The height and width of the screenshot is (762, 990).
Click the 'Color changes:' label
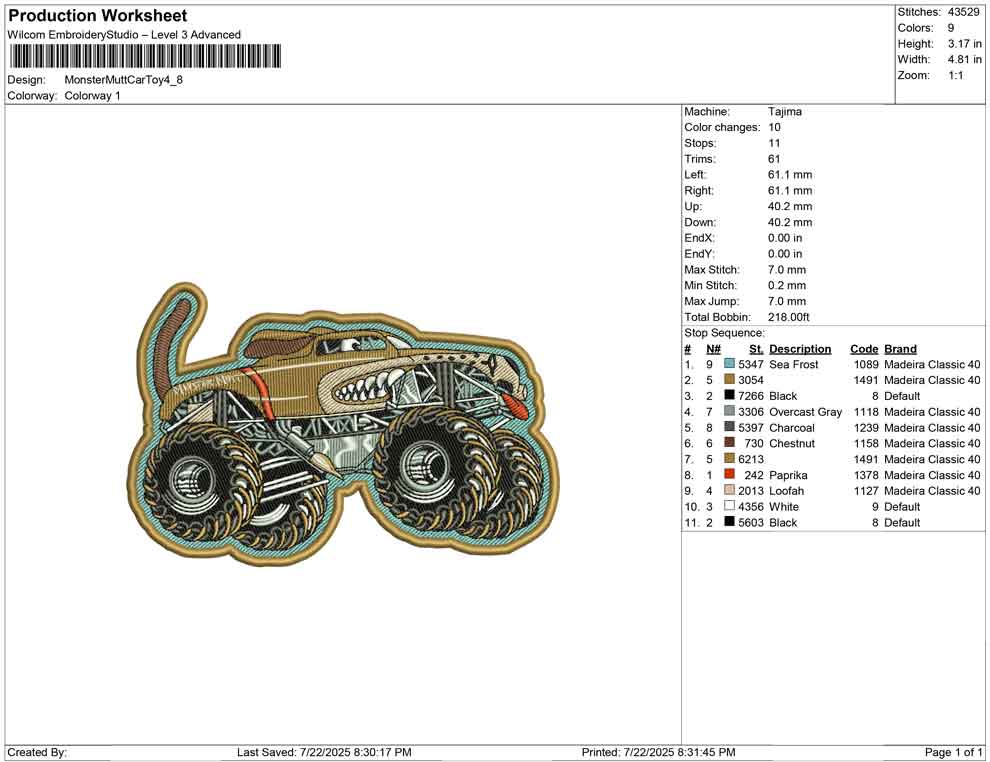[722, 128]
